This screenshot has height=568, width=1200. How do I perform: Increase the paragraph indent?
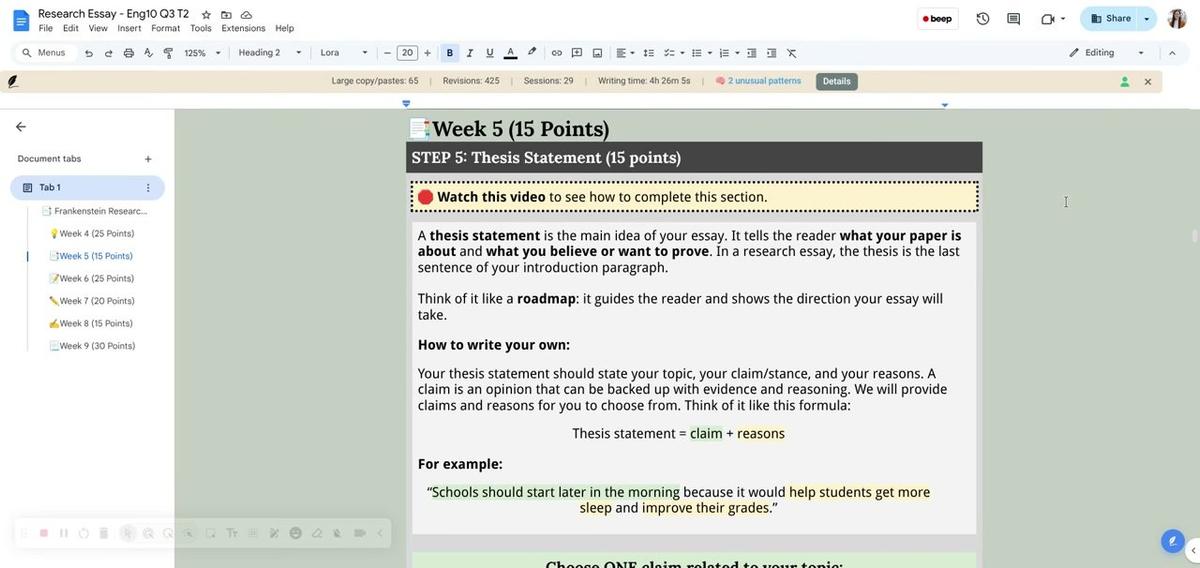[771, 53]
